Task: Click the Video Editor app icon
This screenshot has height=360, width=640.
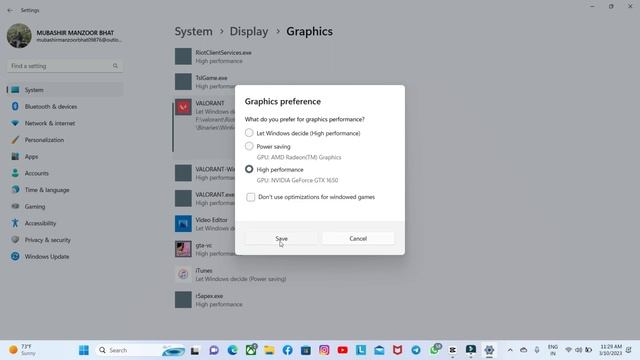Action: pyautogui.click(x=183, y=224)
